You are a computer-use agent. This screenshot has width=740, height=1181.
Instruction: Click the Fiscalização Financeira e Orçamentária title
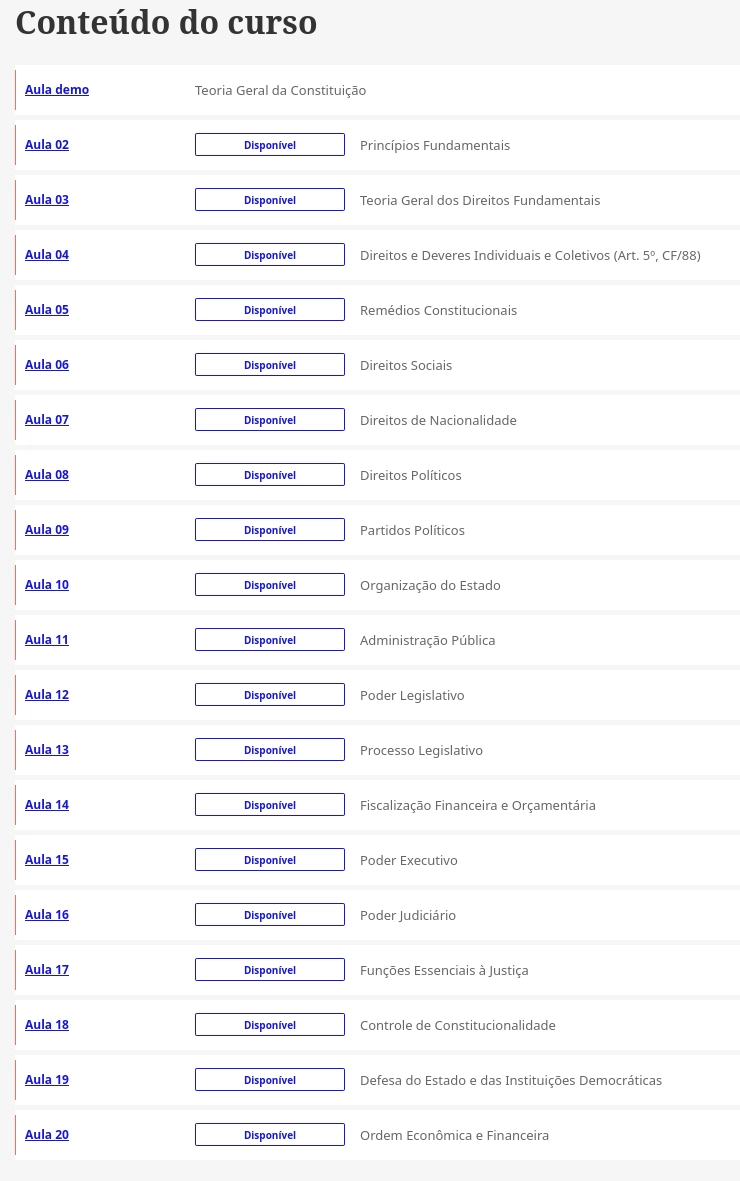477,806
